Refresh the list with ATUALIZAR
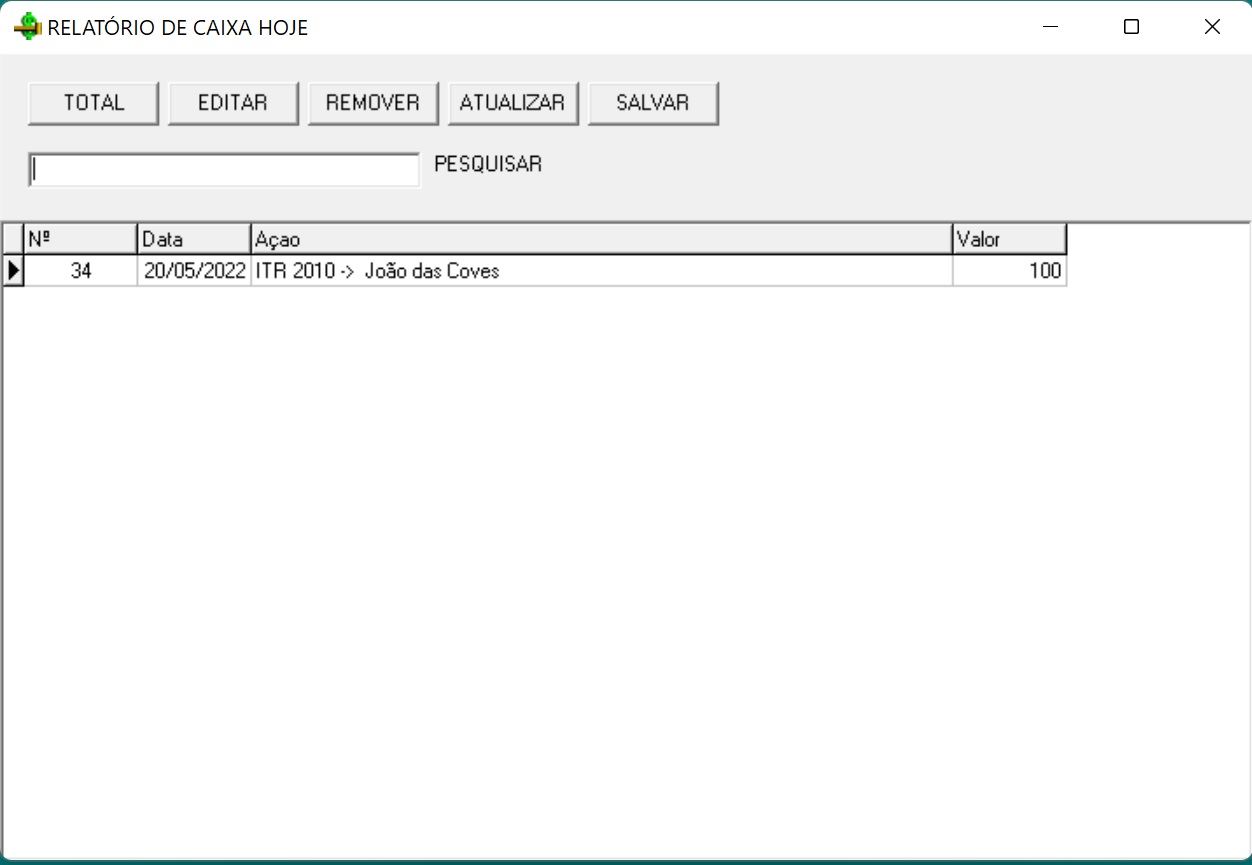This screenshot has height=865, width=1252. [512, 103]
